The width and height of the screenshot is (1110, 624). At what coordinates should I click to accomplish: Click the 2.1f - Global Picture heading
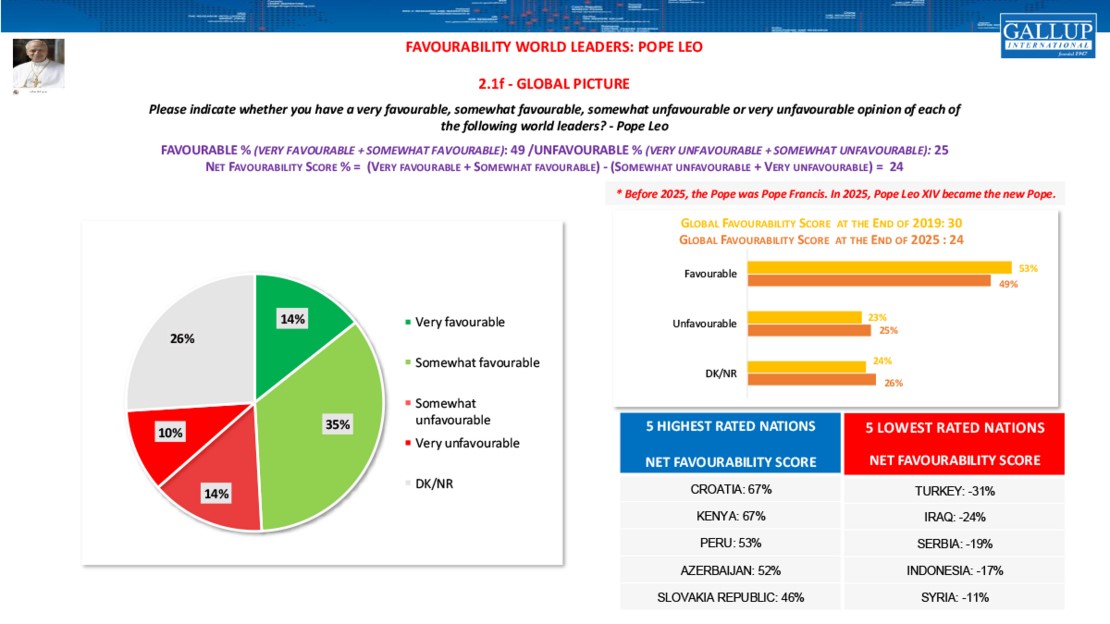pos(553,84)
